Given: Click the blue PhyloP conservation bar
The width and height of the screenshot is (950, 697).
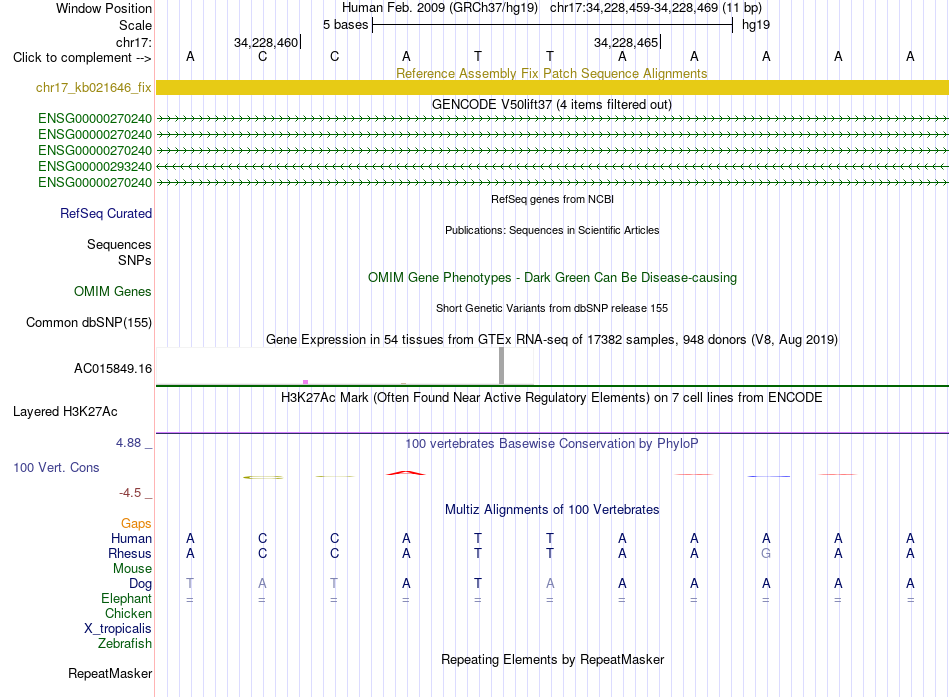Looking at the screenshot, I should [769, 476].
